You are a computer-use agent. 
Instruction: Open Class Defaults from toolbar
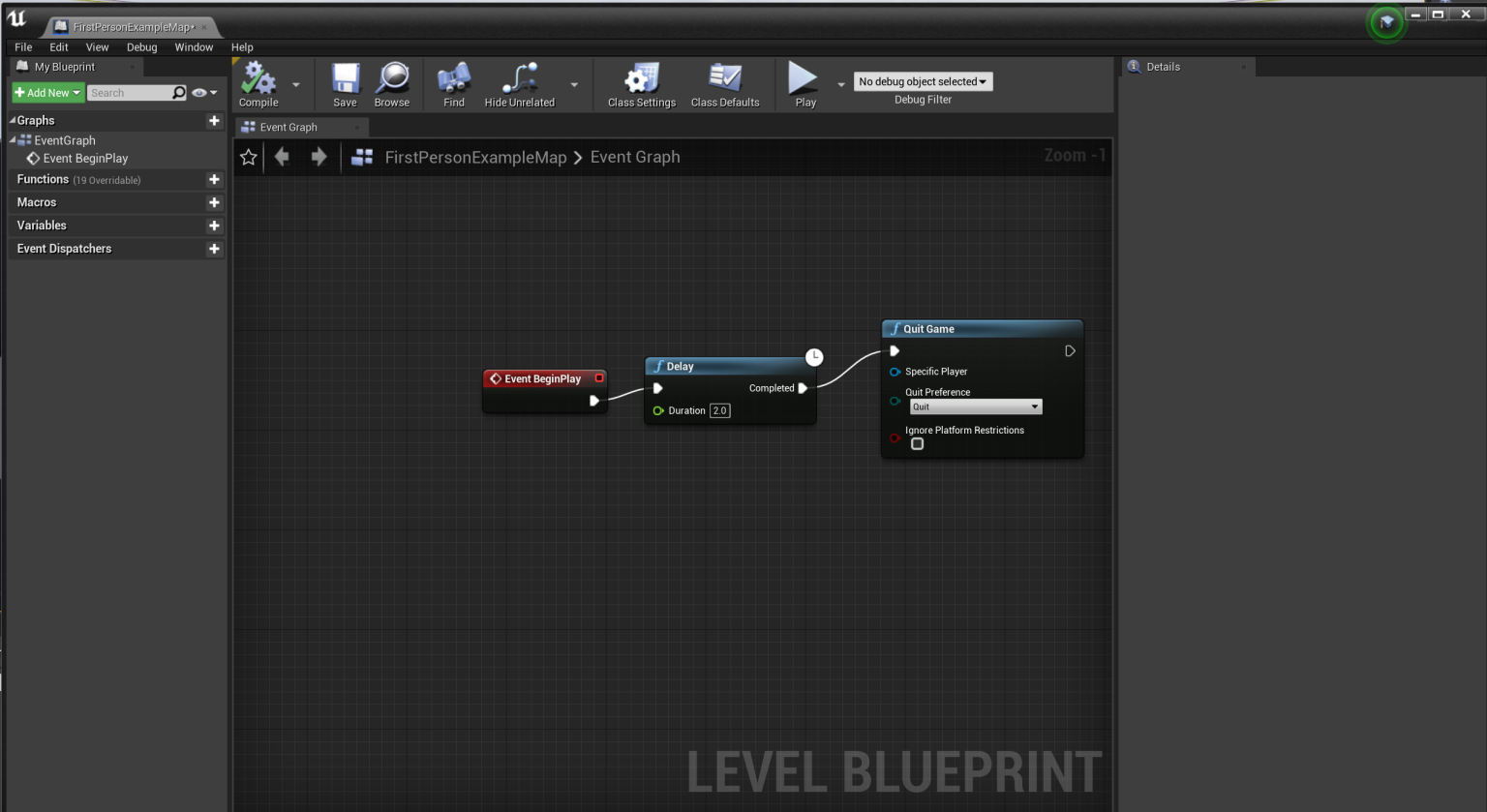tap(724, 79)
